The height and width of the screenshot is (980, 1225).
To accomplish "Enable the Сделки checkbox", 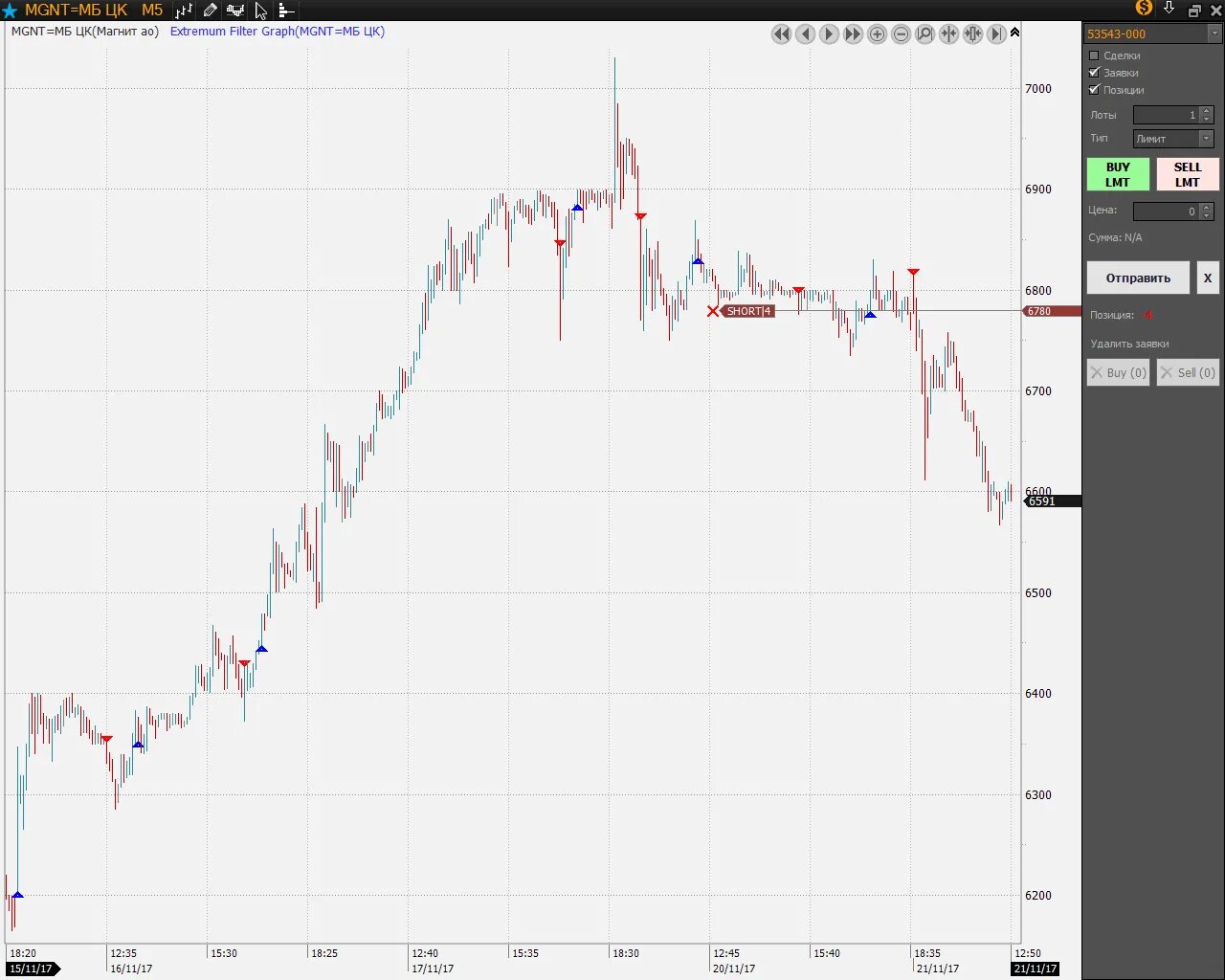I will [1094, 56].
